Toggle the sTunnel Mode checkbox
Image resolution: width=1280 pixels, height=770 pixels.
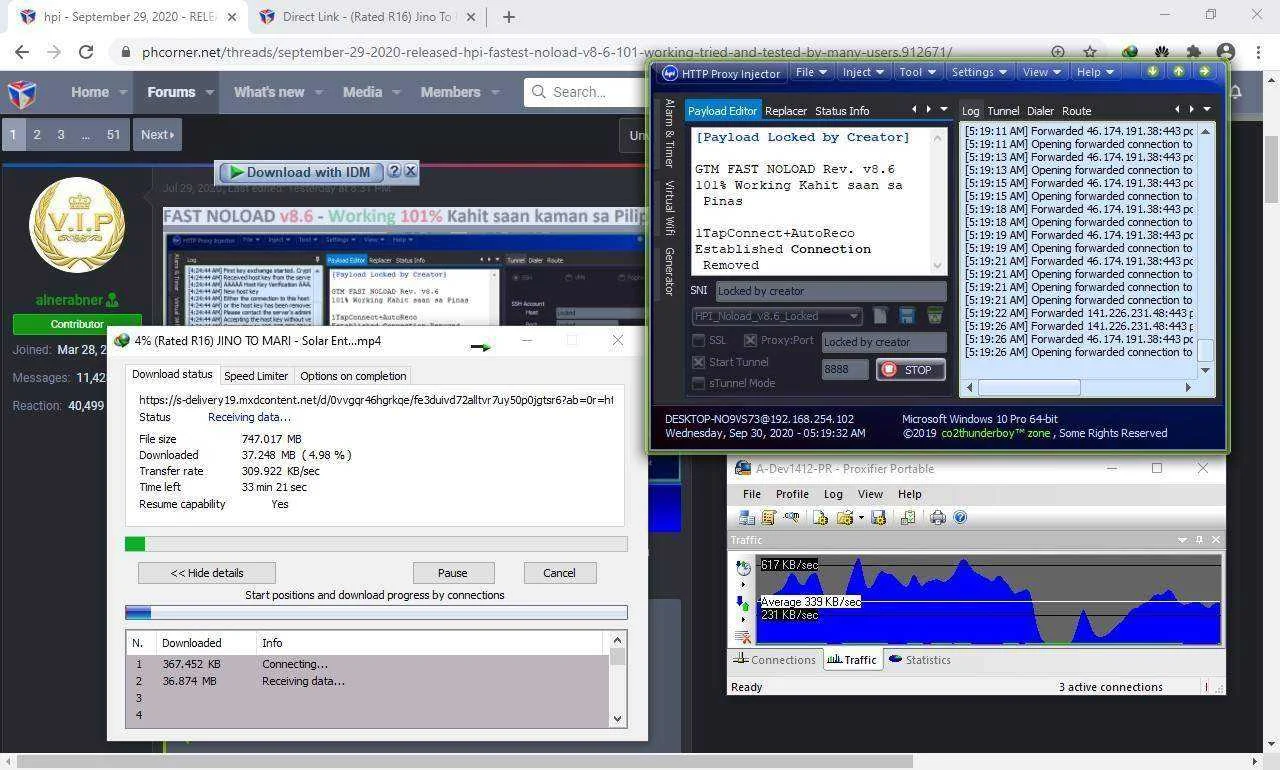coord(699,383)
